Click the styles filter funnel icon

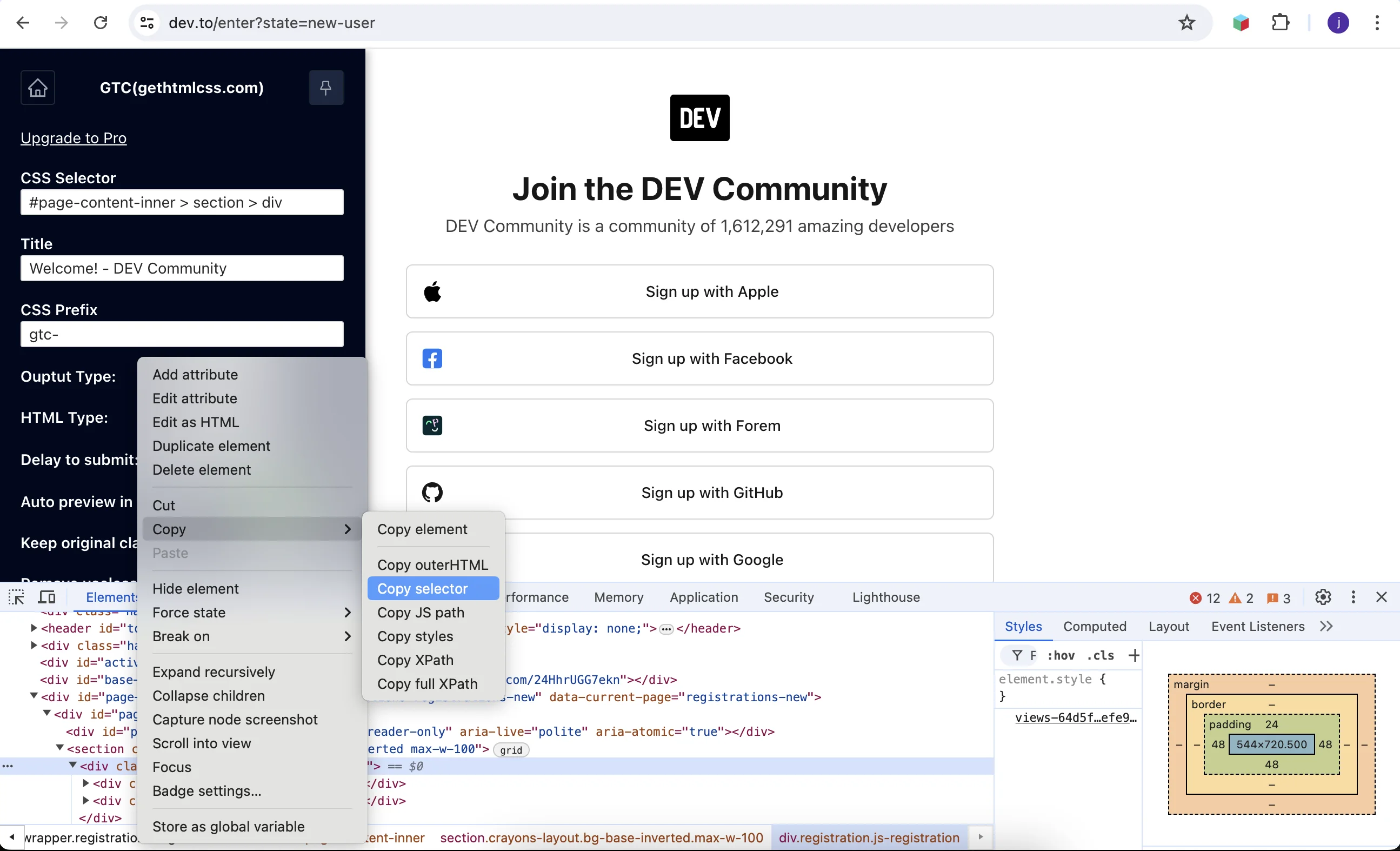[x=1017, y=655]
